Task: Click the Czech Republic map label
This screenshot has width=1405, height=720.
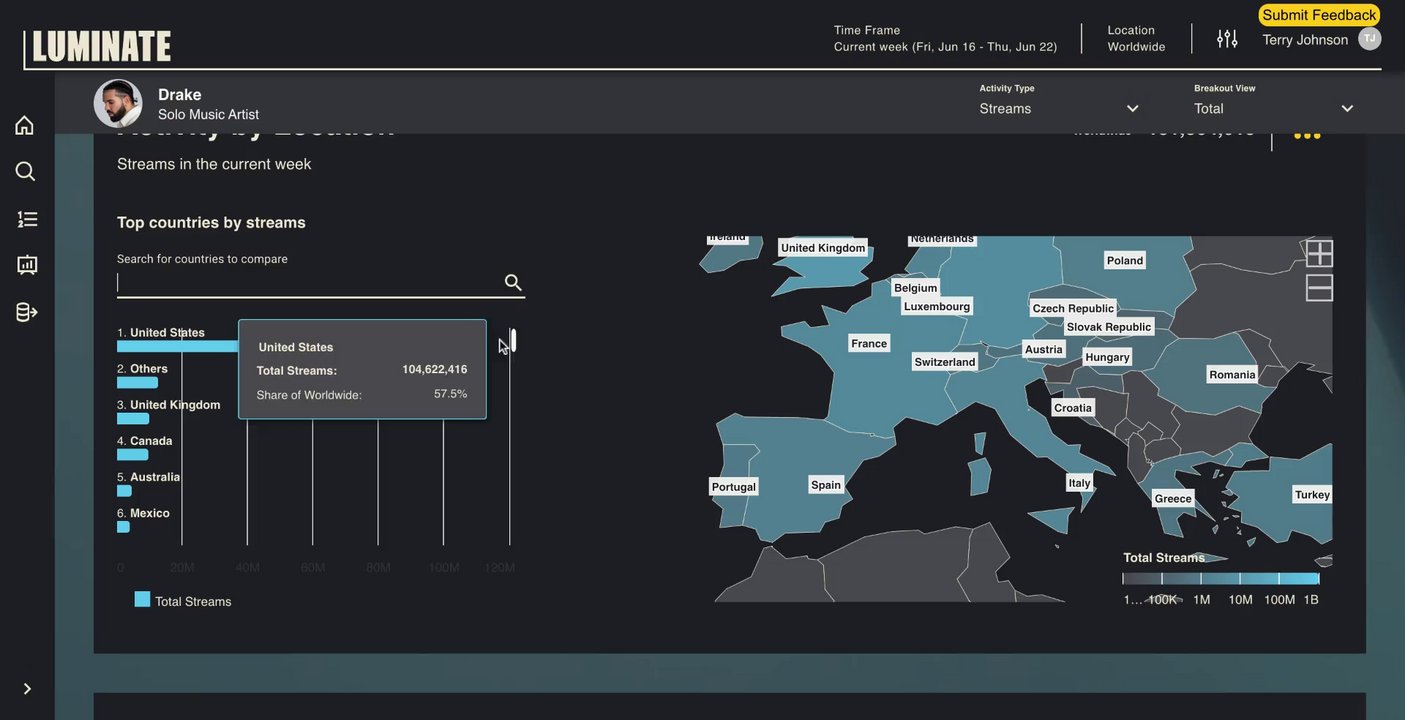Action: (x=1073, y=309)
